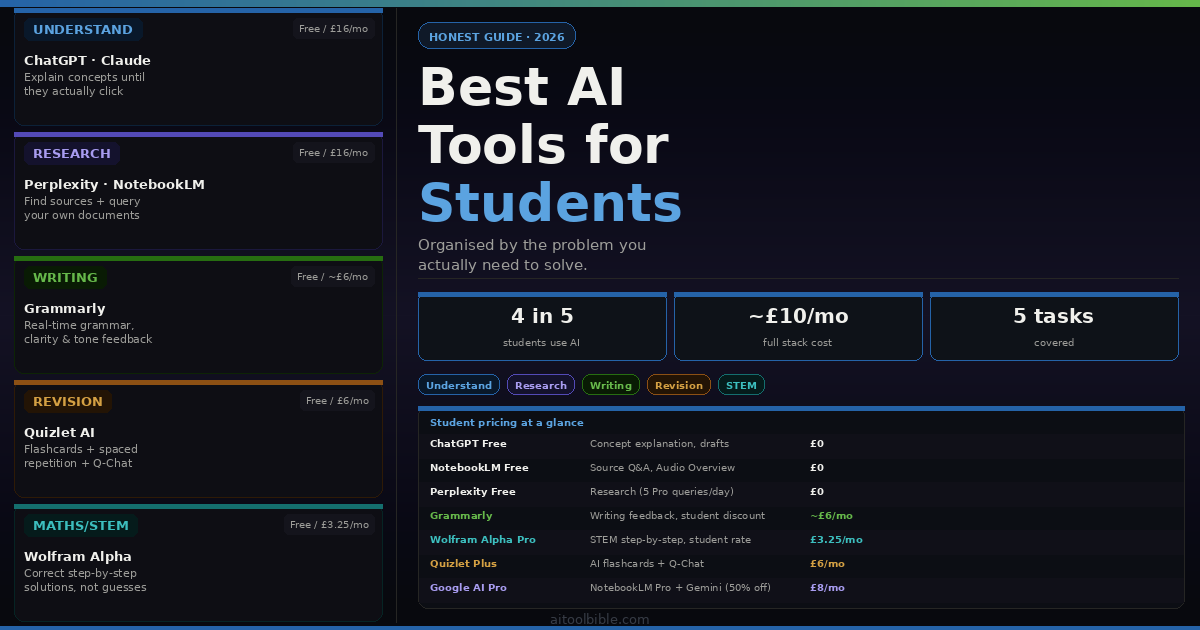Click the WRITING category label
1200x630 pixels.
click(x=66, y=278)
